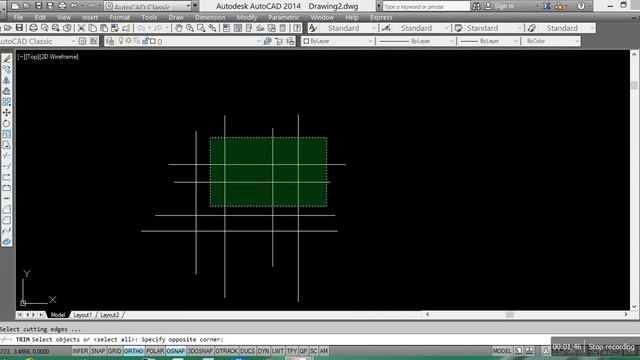Click the search keyword input field

point(426,6)
